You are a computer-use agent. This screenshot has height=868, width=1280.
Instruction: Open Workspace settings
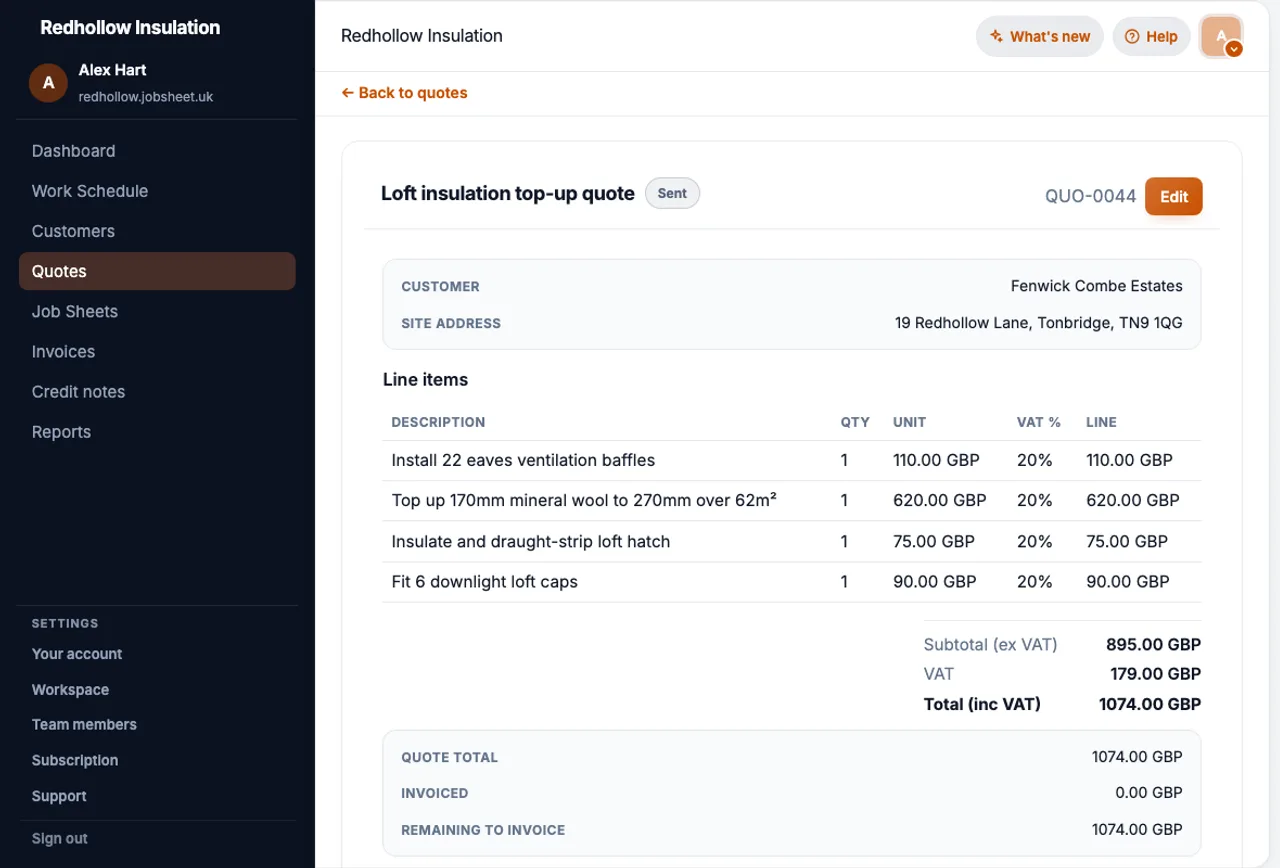tap(70, 690)
